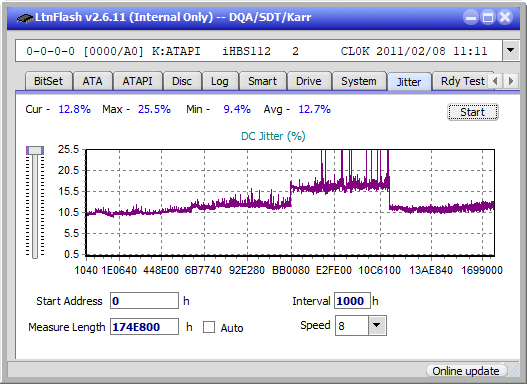Image resolution: width=527 pixels, height=384 pixels.
Task: Click the Measure Length input field
Action: pos(145,327)
